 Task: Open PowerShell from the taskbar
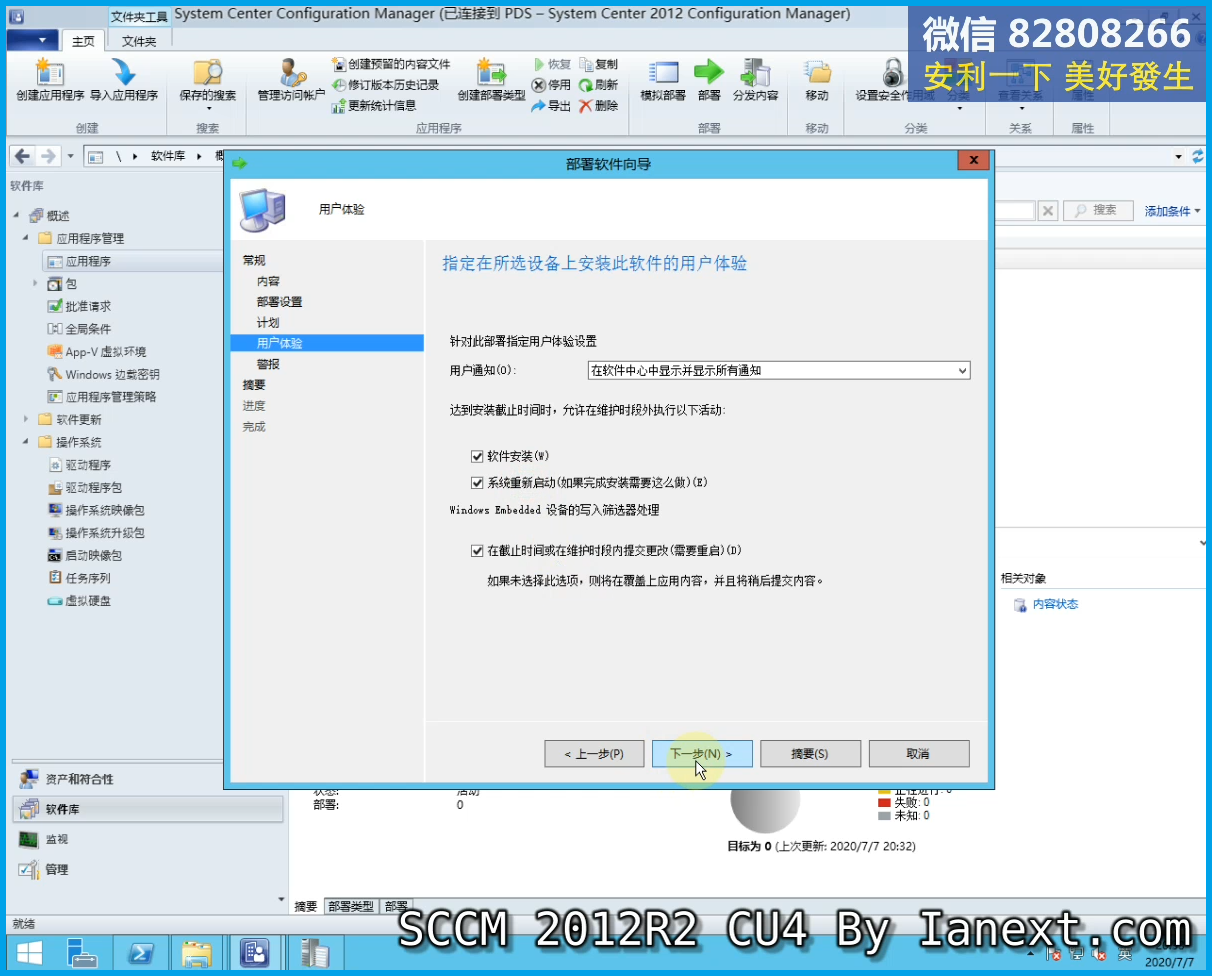click(x=139, y=953)
